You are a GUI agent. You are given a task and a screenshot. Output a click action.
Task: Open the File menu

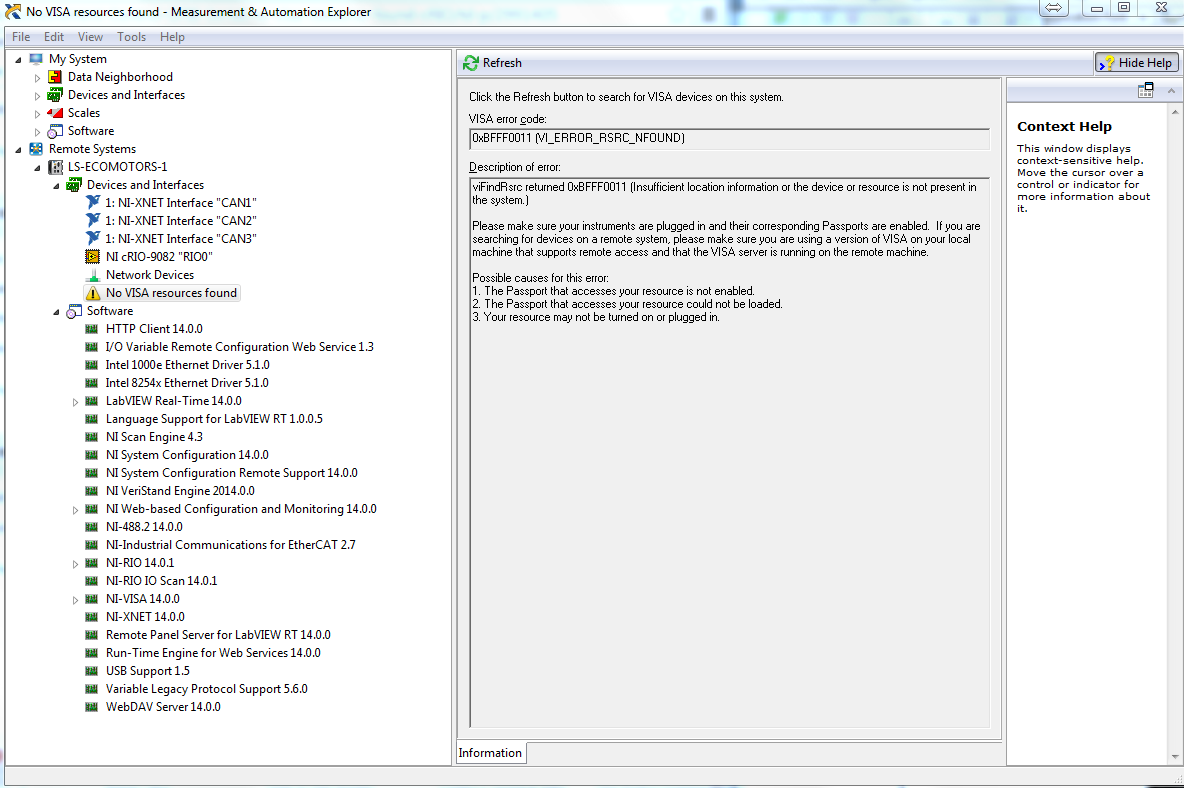[x=21, y=36]
